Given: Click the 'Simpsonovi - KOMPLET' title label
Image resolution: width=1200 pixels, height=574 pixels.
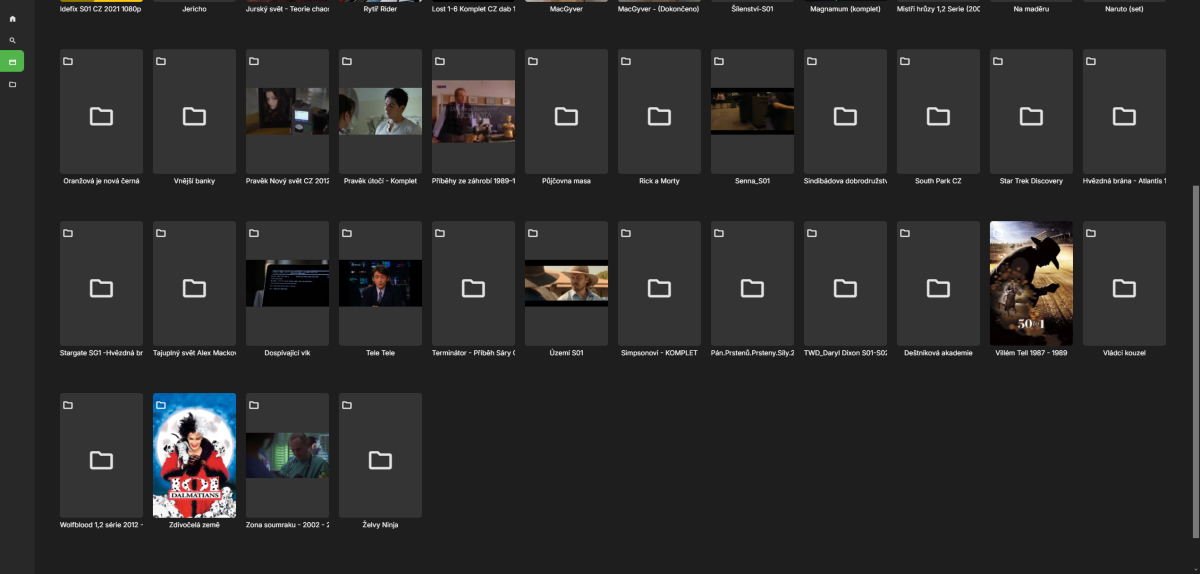Looking at the screenshot, I should [659, 353].
